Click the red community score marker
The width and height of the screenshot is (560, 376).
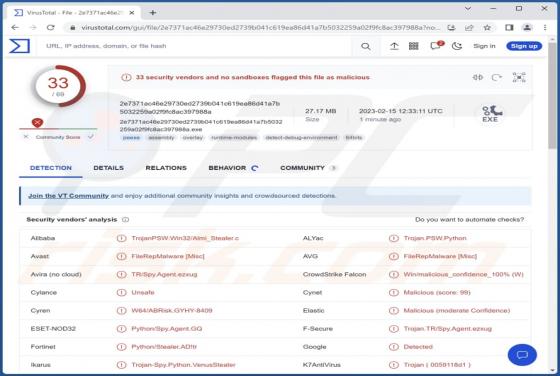click(37, 123)
